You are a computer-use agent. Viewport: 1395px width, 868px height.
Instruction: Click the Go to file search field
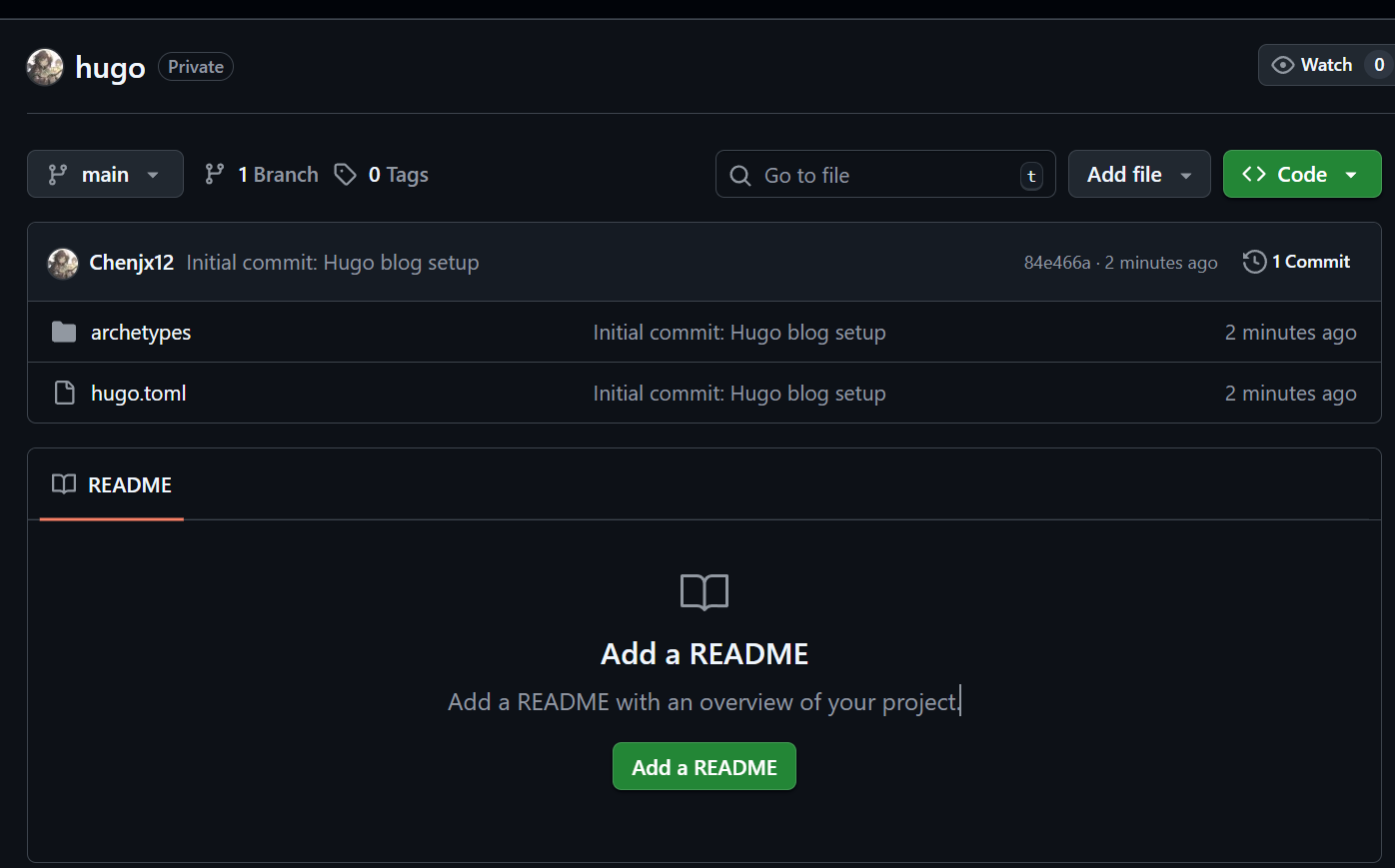coord(885,175)
